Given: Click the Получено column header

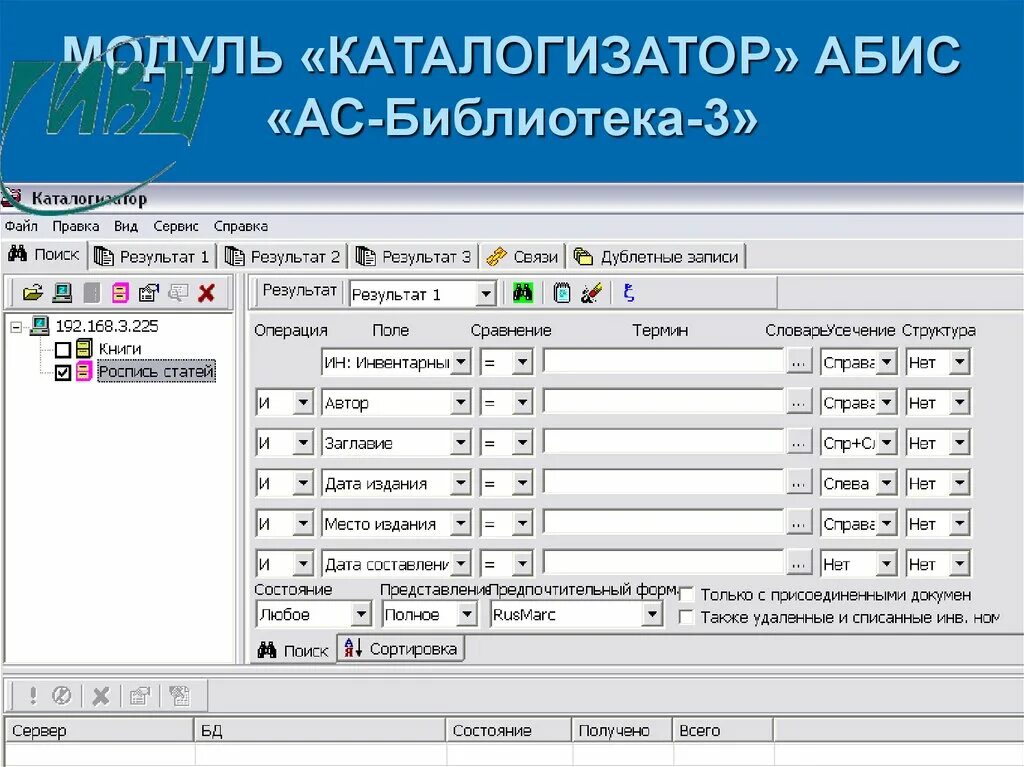Looking at the screenshot, I should (x=622, y=730).
